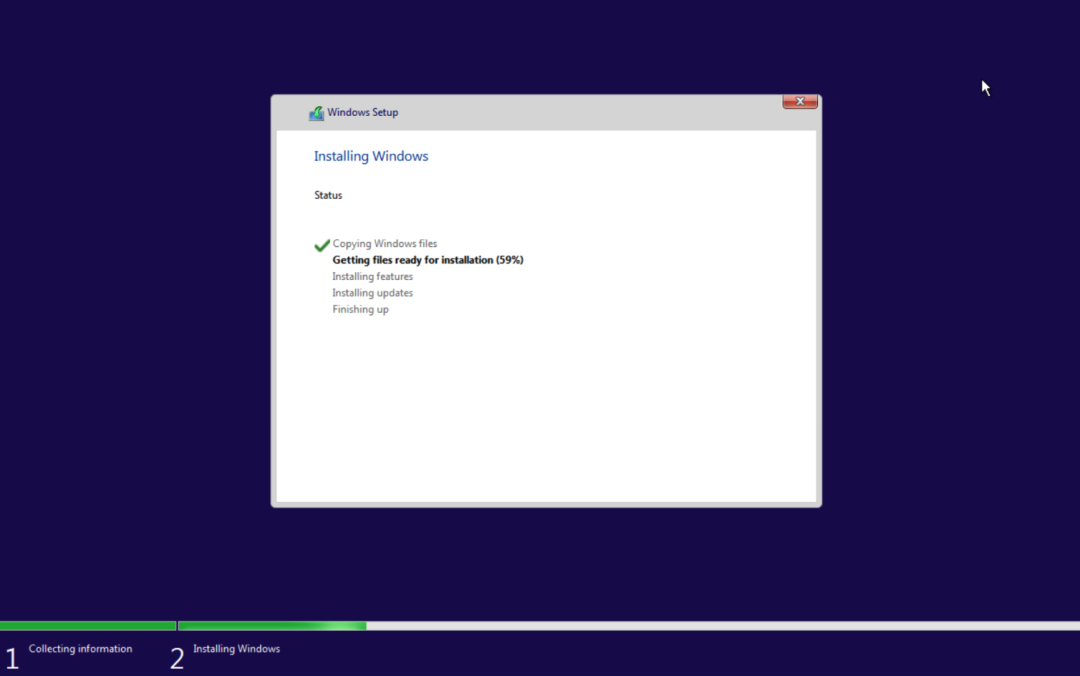Click the 'Collecting information' stage label

[x=81, y=648]
